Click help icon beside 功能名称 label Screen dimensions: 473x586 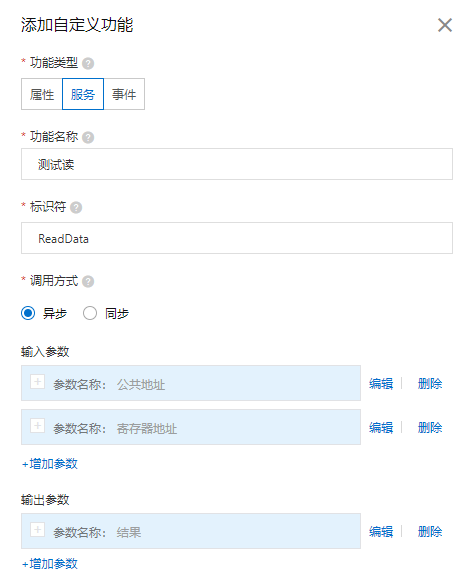(88, 138)
